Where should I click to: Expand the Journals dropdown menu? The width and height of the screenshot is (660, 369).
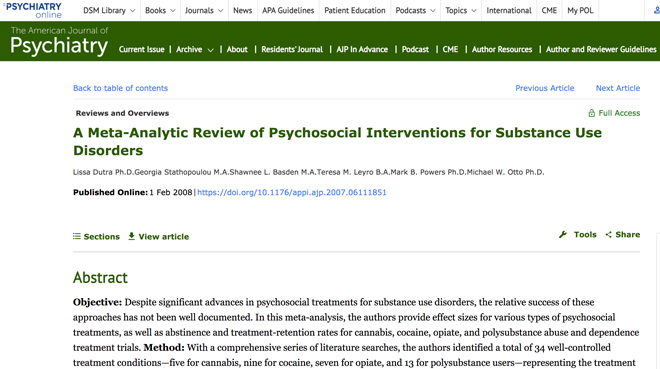pos(220,11)
